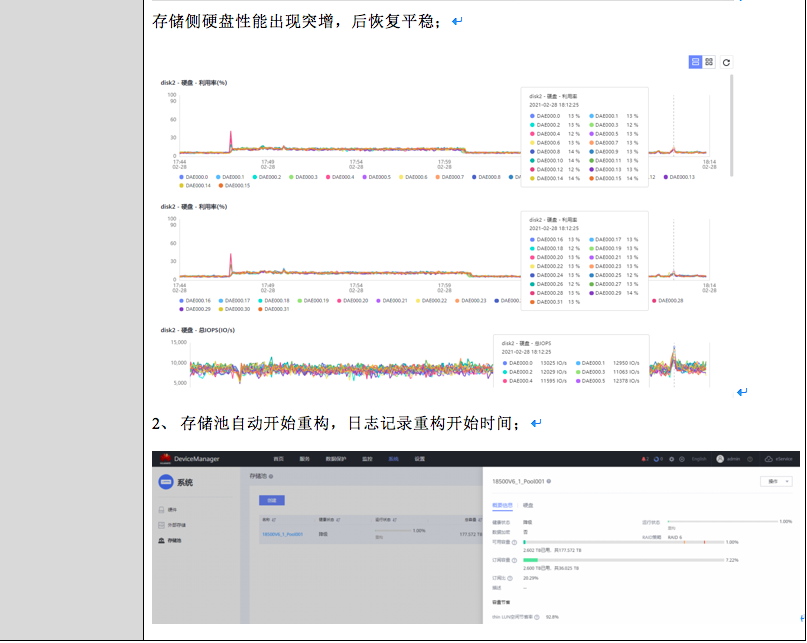Switch language via English link
This screenshot has height=643, width=807.
point(699,459)
